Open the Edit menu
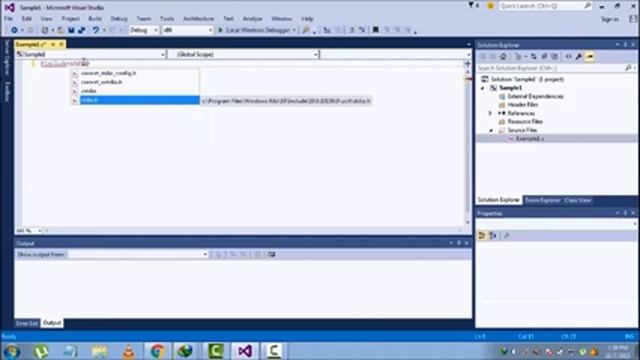This screenshot has height=360, width=640. [x=27, y=19]
